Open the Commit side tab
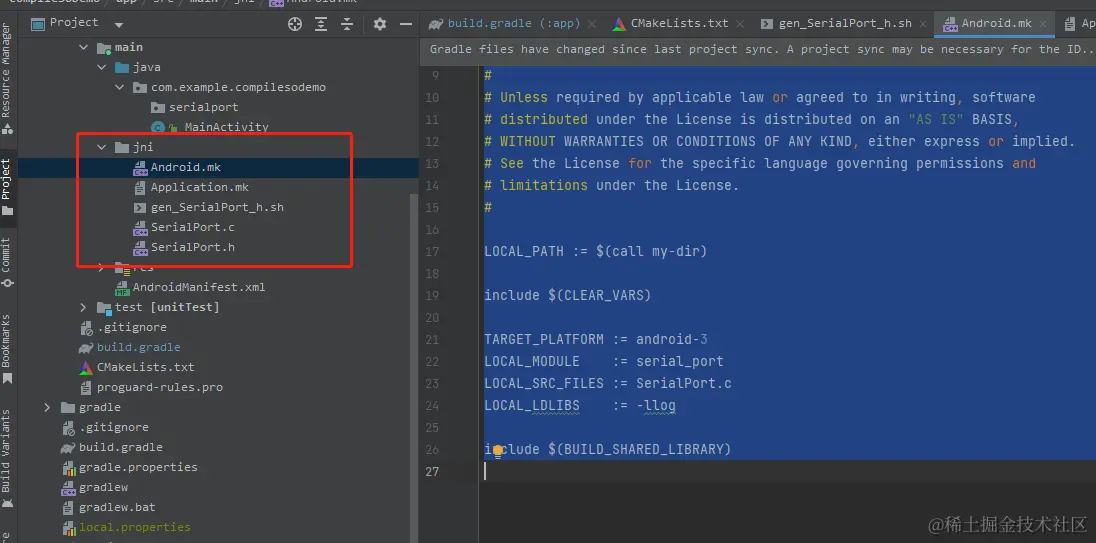Image resolution: width=1096 pixels, height=543 pixels. (7, 262)
